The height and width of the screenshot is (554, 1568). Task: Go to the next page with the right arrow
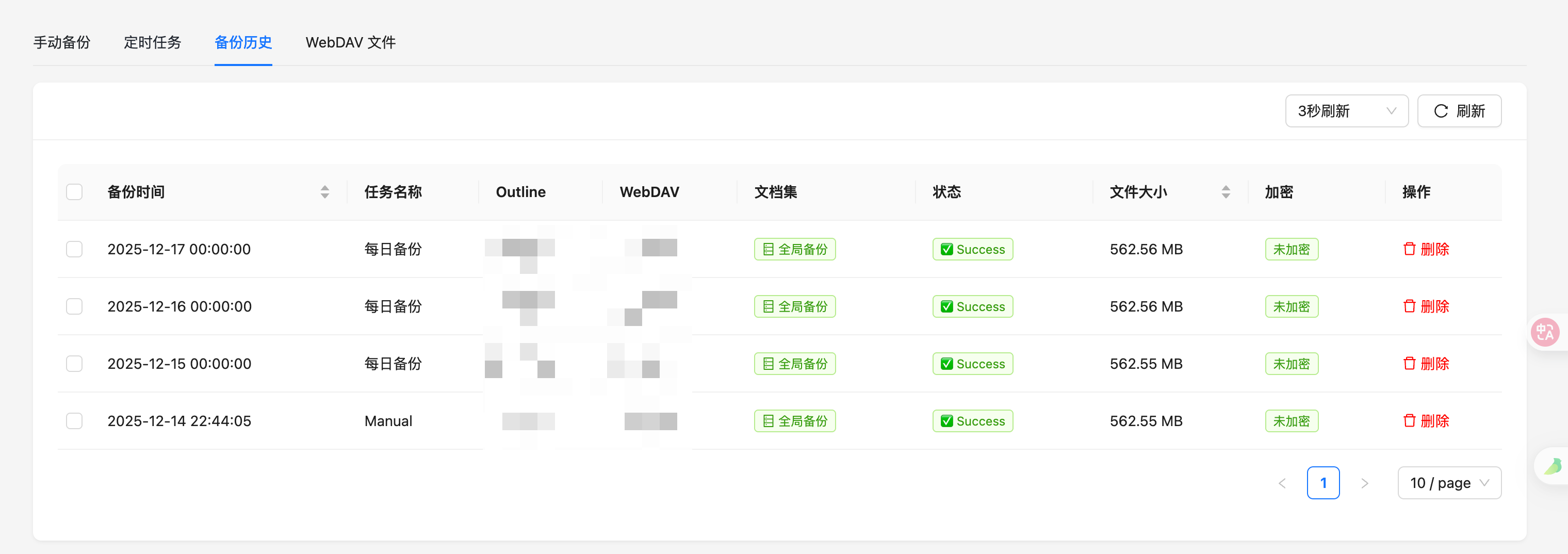(1365, 483)
